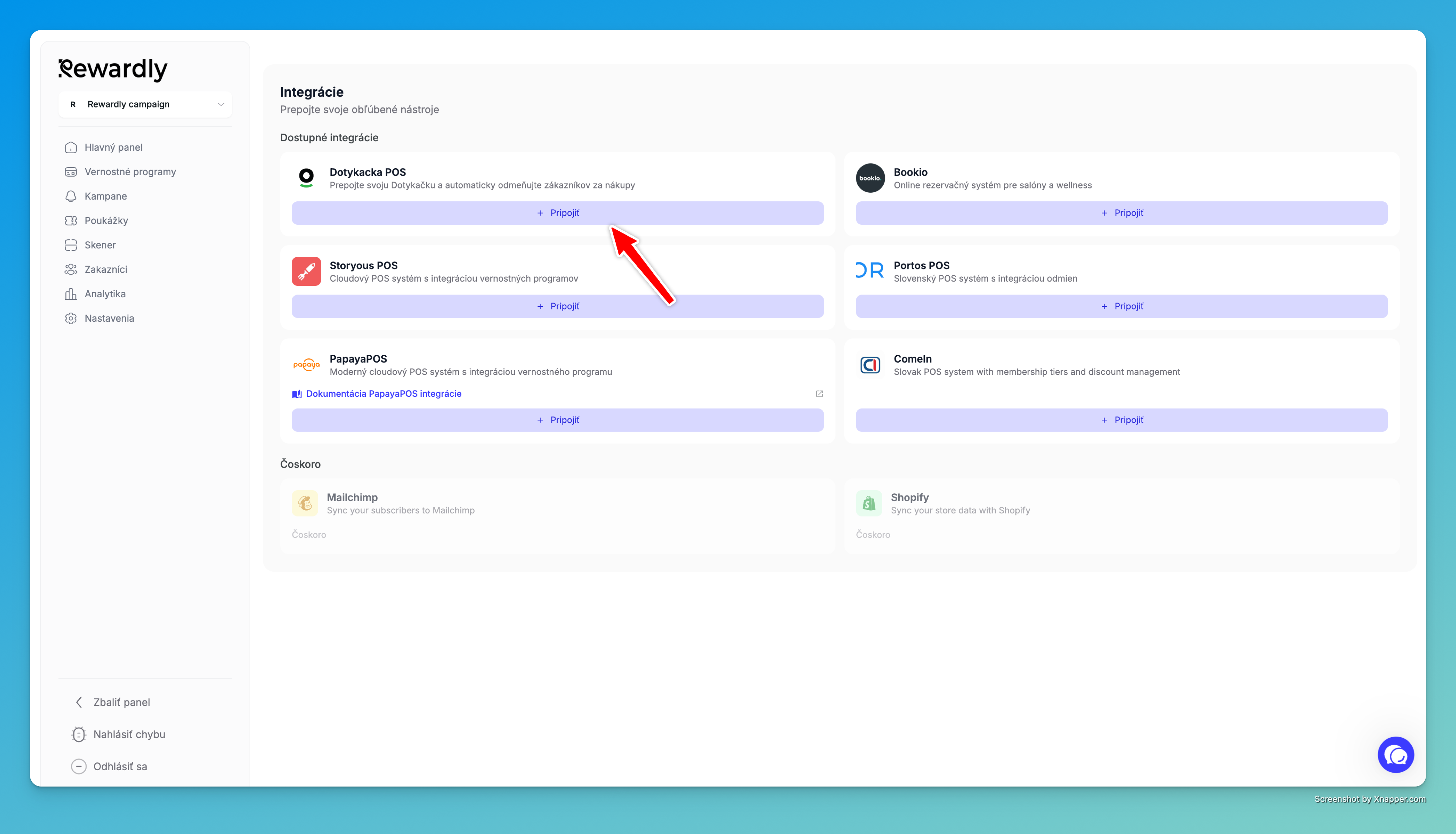
Task: Click the Shopify logo
Action: 869,504
